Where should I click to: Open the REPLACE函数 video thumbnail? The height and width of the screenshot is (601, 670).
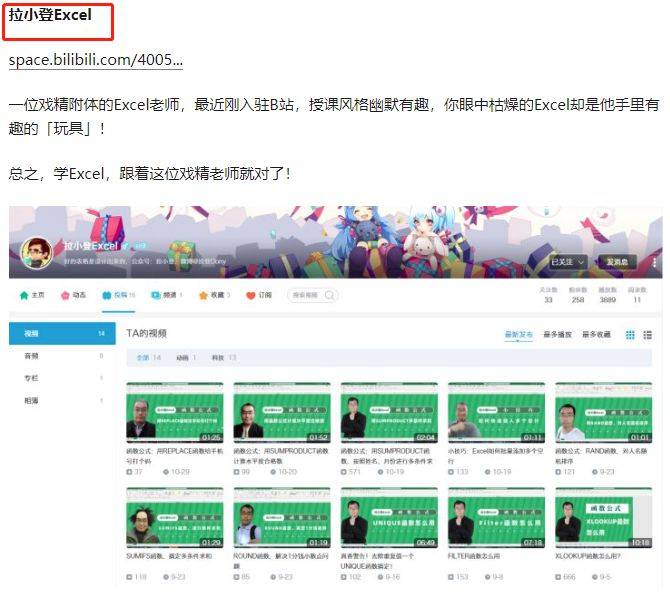(174, 413)
